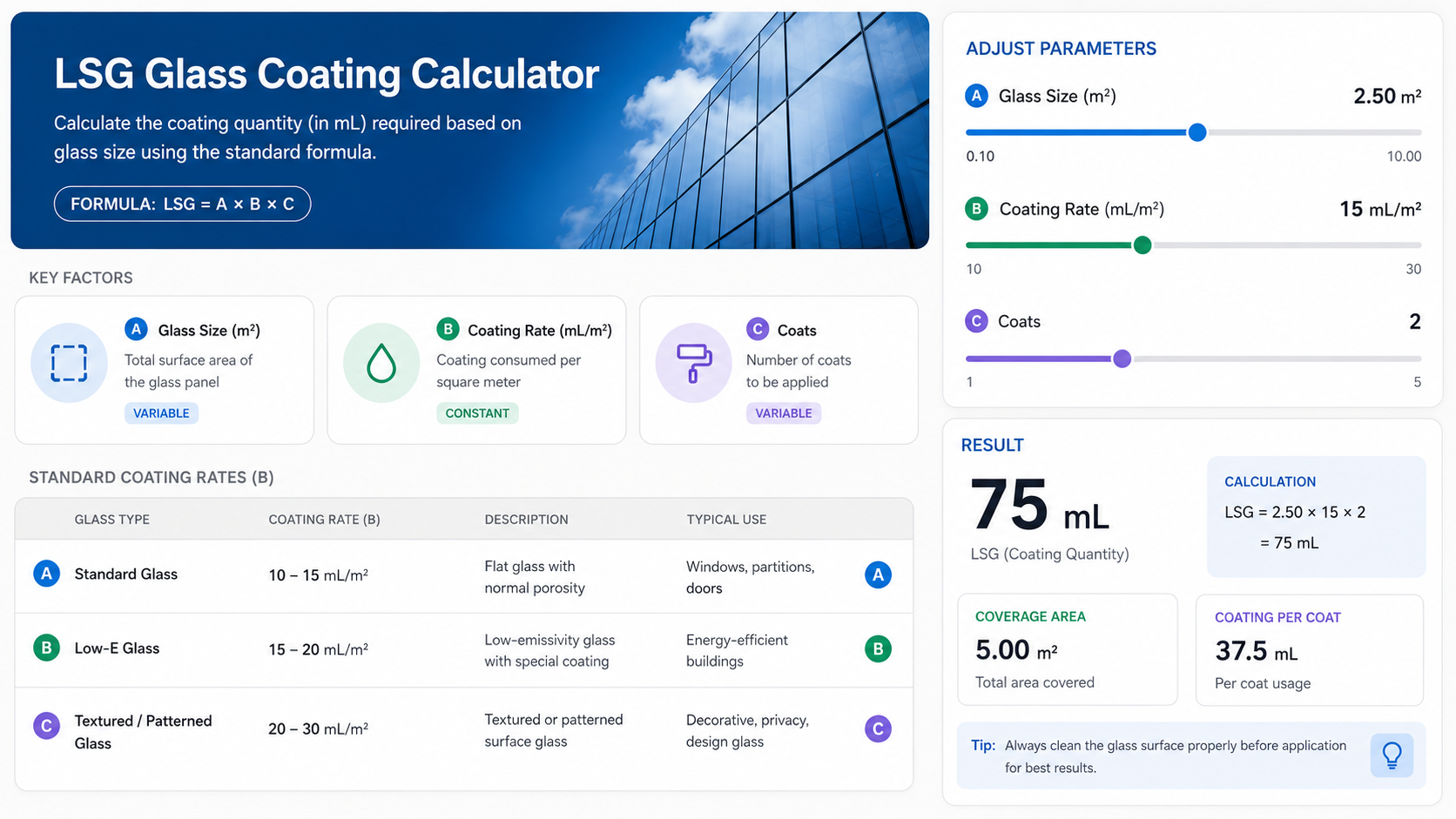Viewport: 1456px width, 819px height.
Task: Click the GLASS TYPE column header
Action: 112,520
